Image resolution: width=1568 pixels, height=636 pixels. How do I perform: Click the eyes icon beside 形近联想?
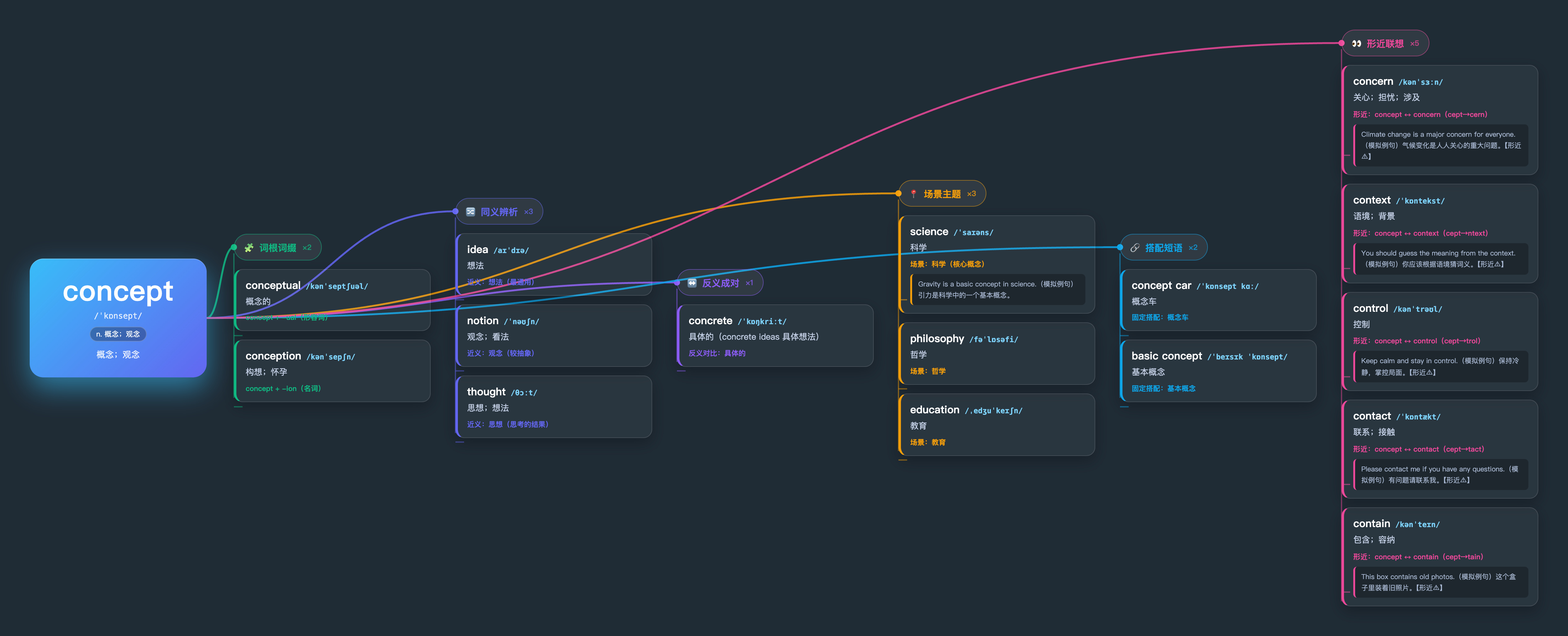1357,43
